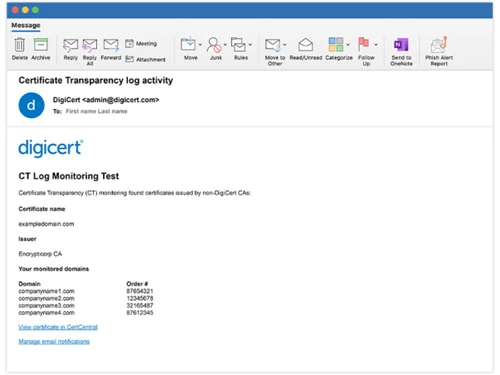Select order number 12345678
The image size is (500, 375).
(x=140, y=298)
